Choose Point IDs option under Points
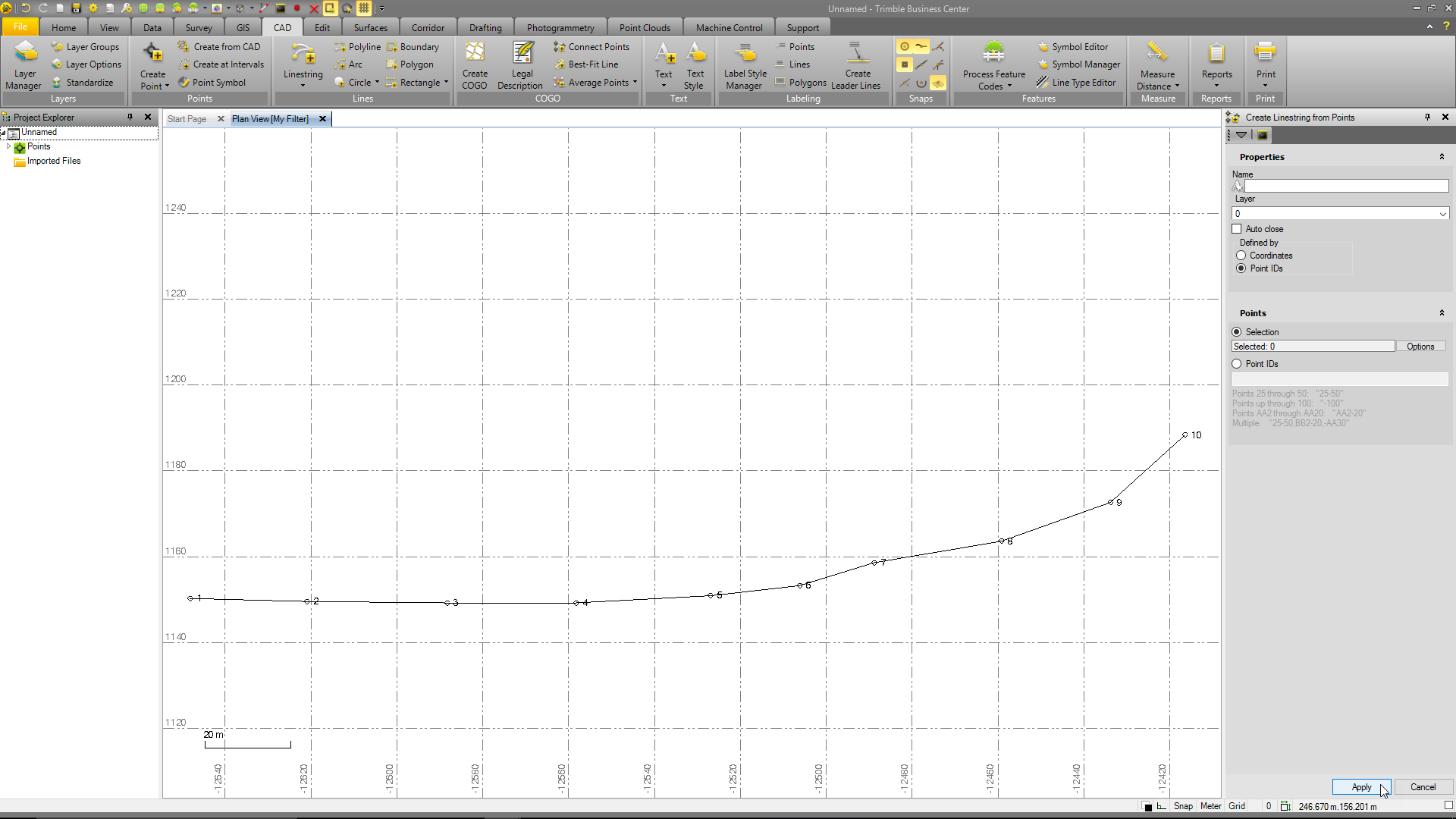 click(x=1237, y=364)
